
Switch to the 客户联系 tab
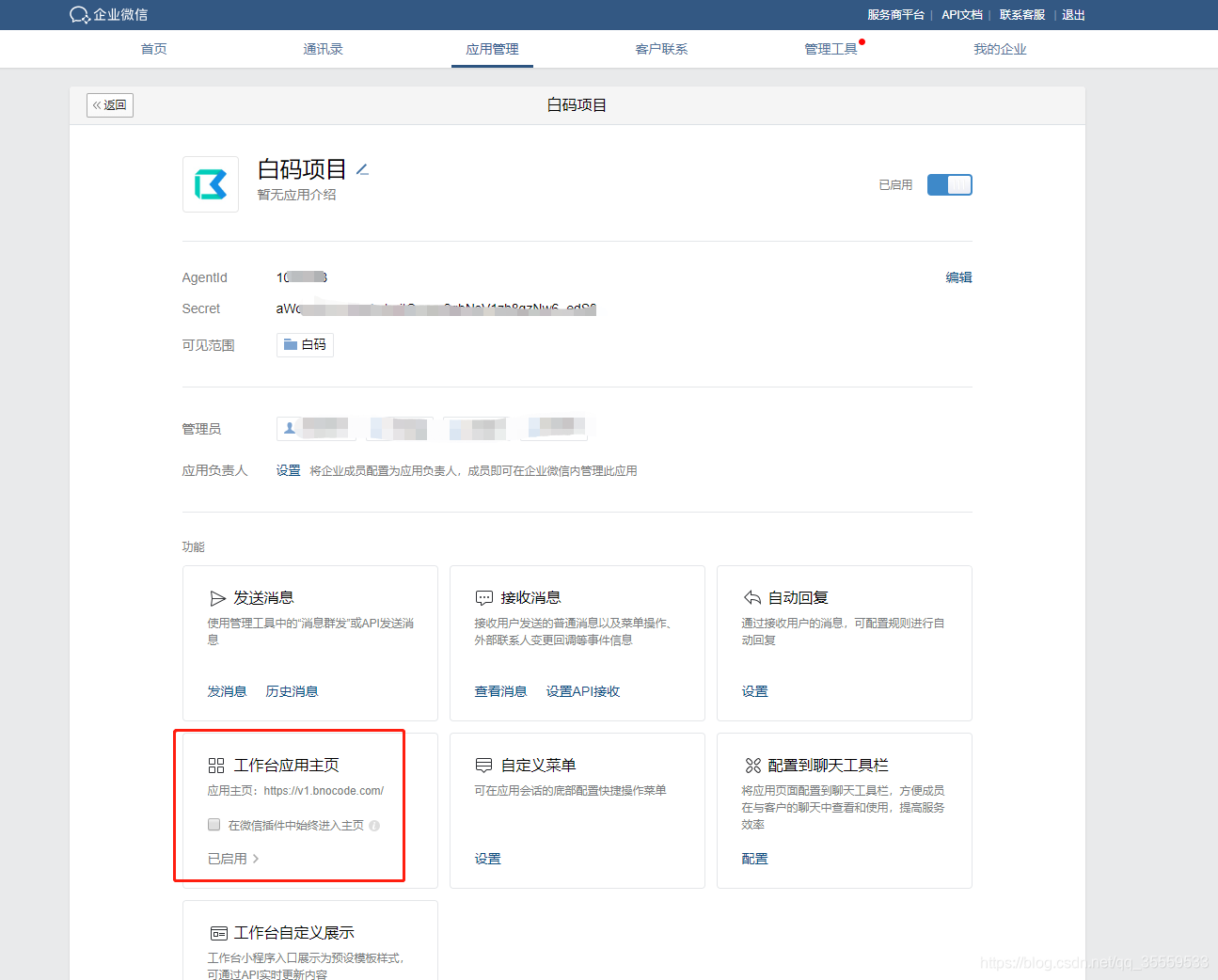662,49
